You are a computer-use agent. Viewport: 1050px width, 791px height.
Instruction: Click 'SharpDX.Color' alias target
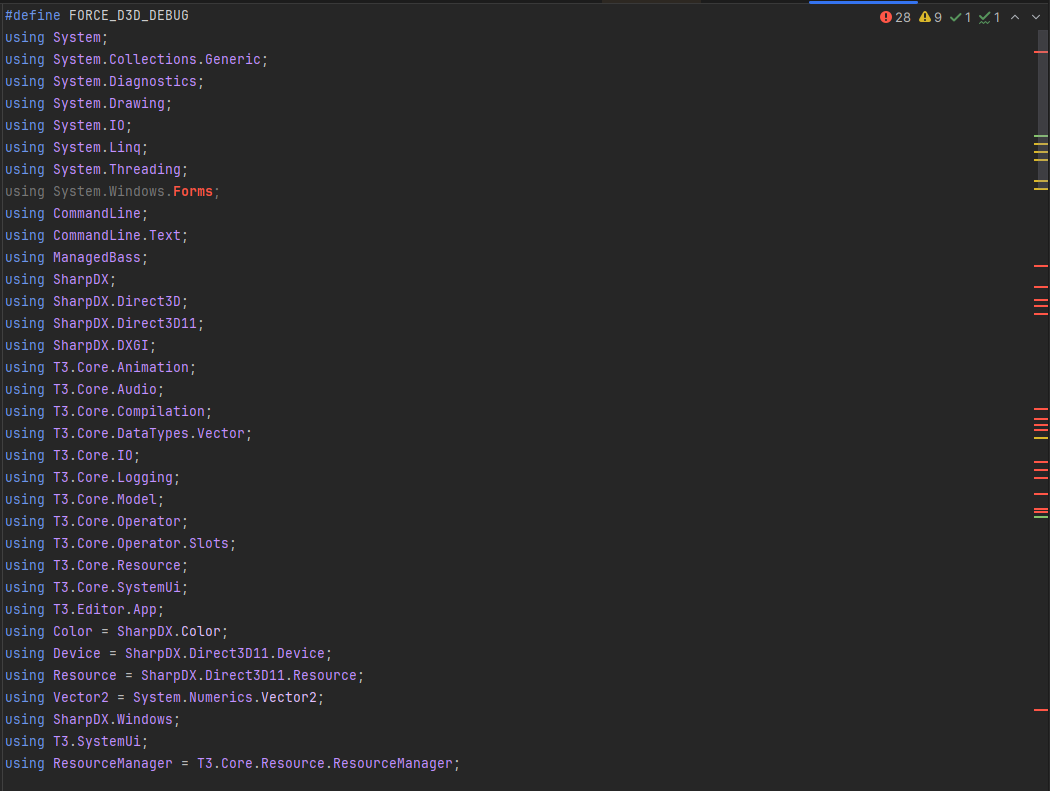(169, 632)
